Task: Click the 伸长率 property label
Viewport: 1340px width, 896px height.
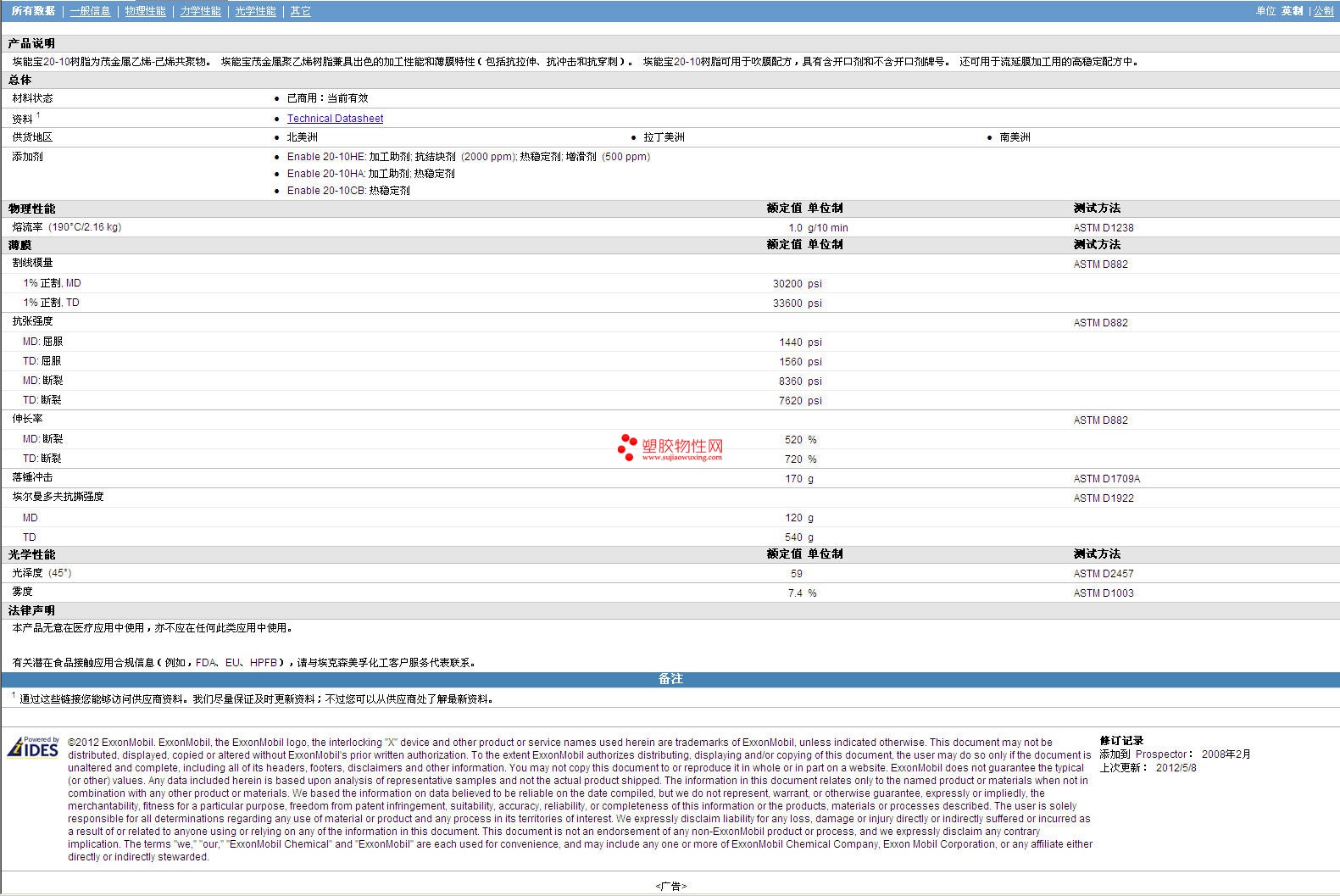Action: click(x=27, y=419)
